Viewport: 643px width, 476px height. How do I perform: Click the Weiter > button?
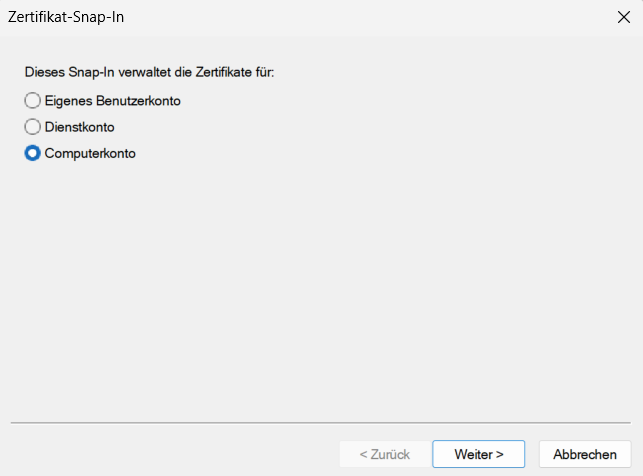479,454
